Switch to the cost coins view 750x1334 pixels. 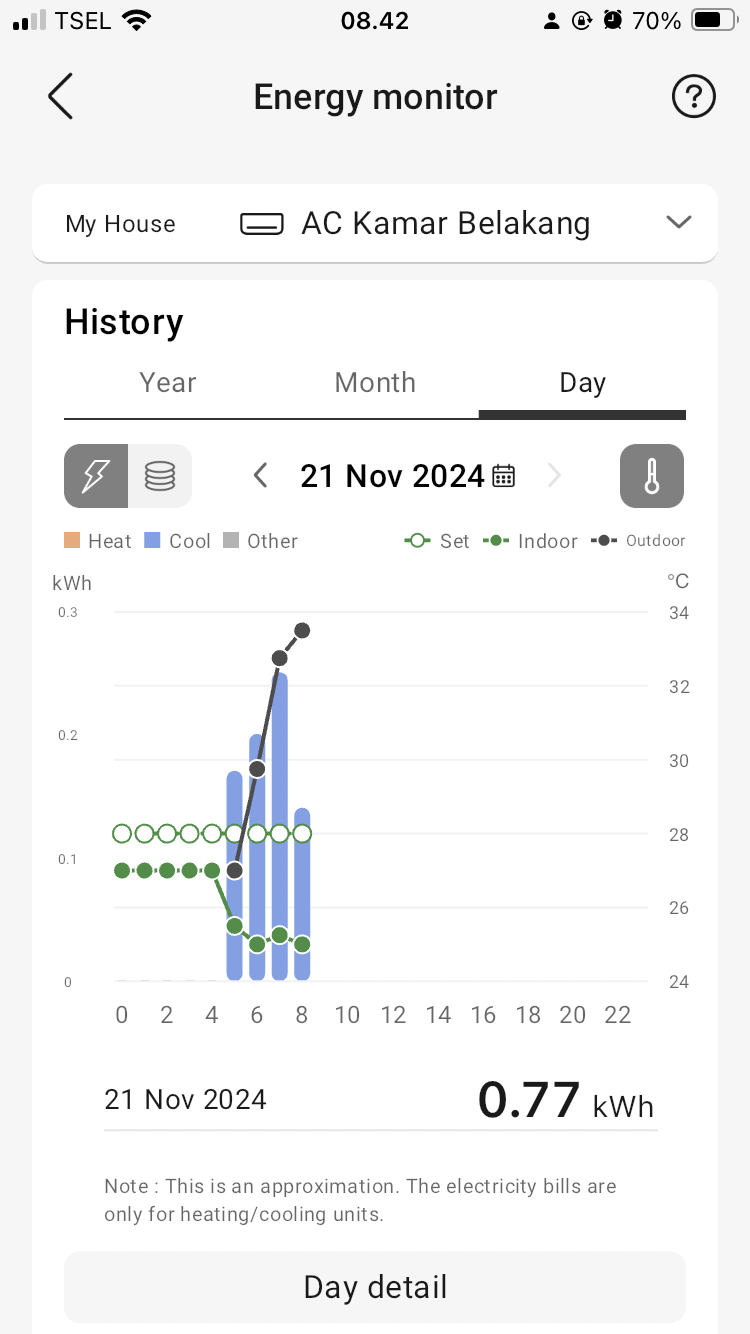(160, 476)
